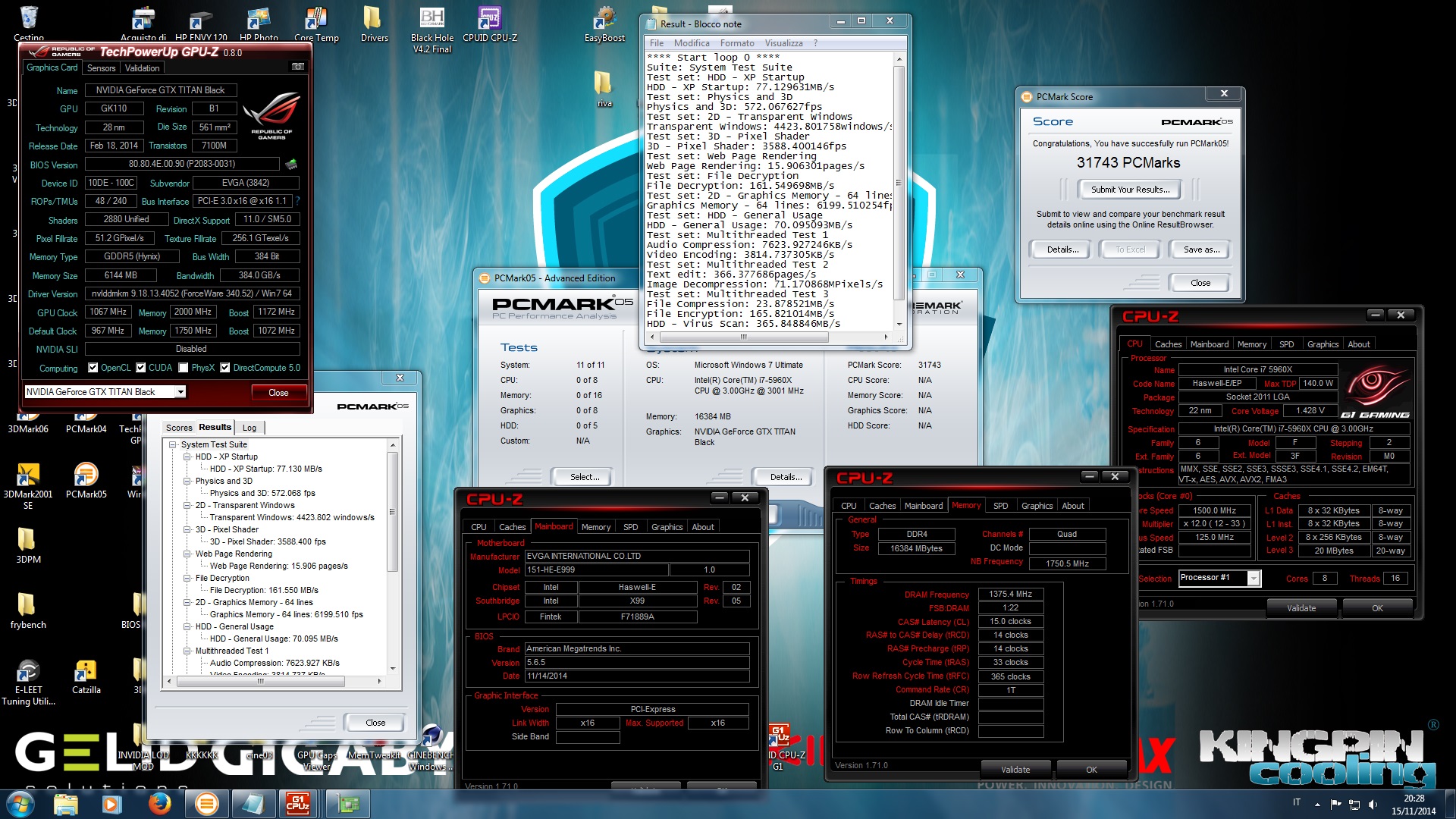1456x819 pixels.
Task: Switch to GPU-Z taskbar button
Action: coord(347,804)
